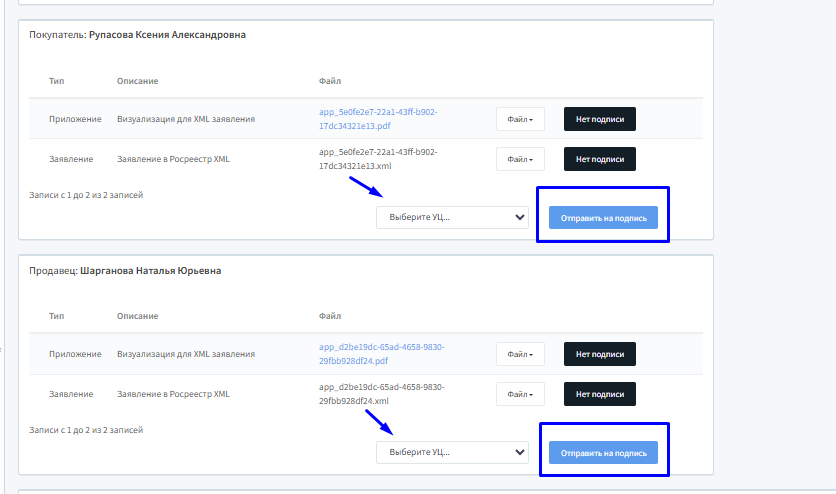The height and width of the screenshot is (494, 836).
Task: Expand Файл menu for app_d2be19dc xml row
Action: (x=520, y=394)
